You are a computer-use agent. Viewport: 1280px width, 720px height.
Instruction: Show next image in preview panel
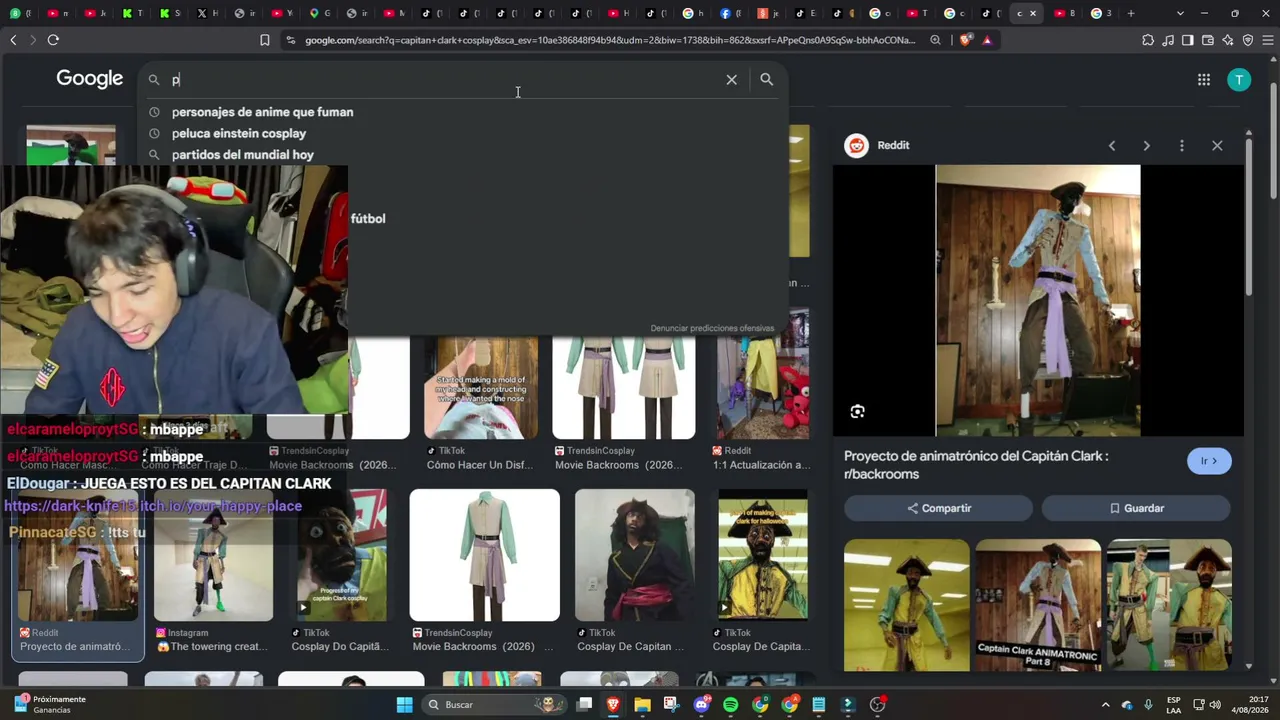(1146, 146)
